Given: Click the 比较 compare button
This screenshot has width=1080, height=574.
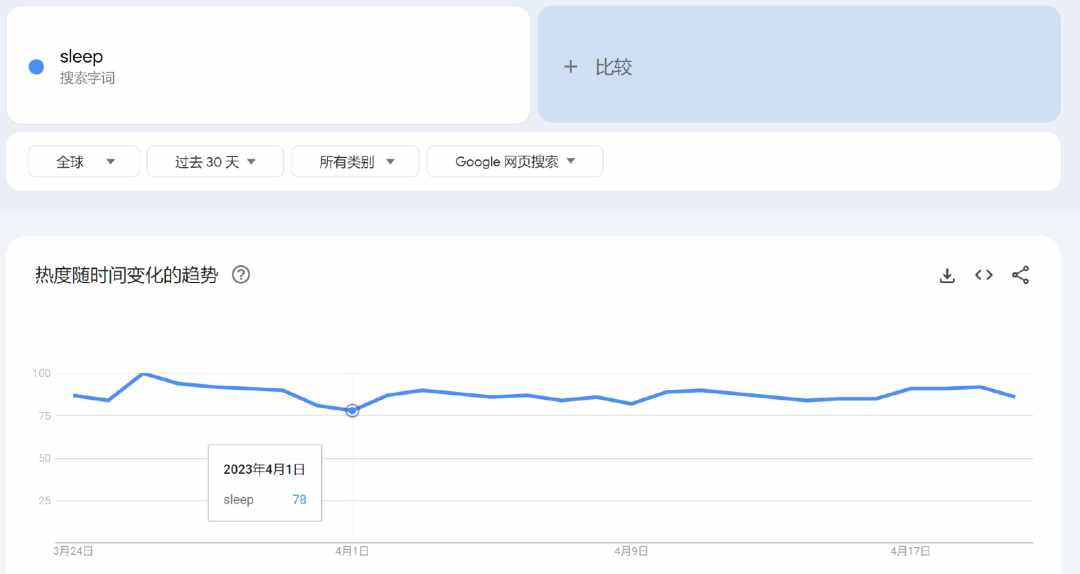Looking at the screenshot, I should (799, 65).
